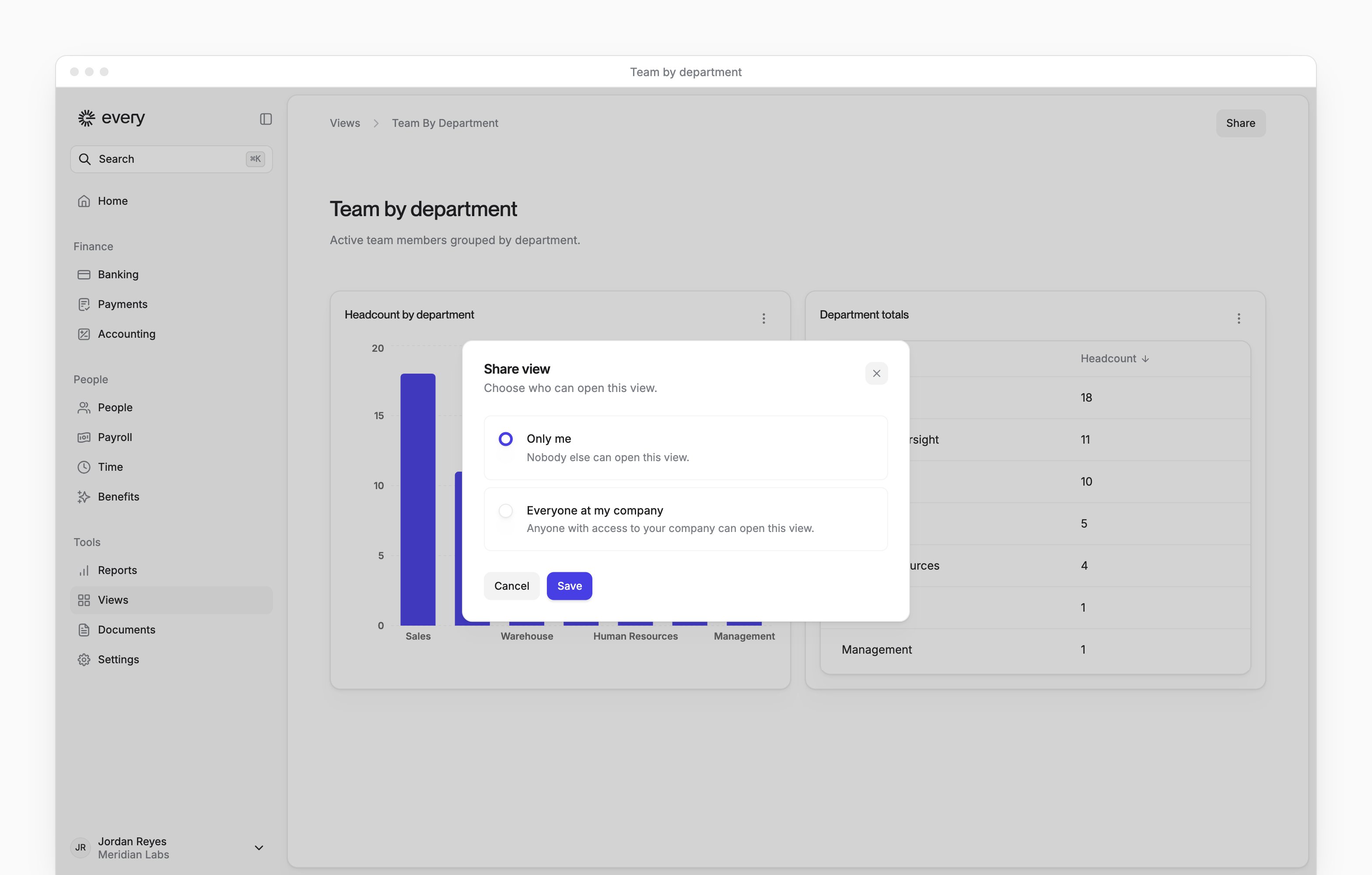
Task: Click the Settings gear icon
Action: [84, 660]
